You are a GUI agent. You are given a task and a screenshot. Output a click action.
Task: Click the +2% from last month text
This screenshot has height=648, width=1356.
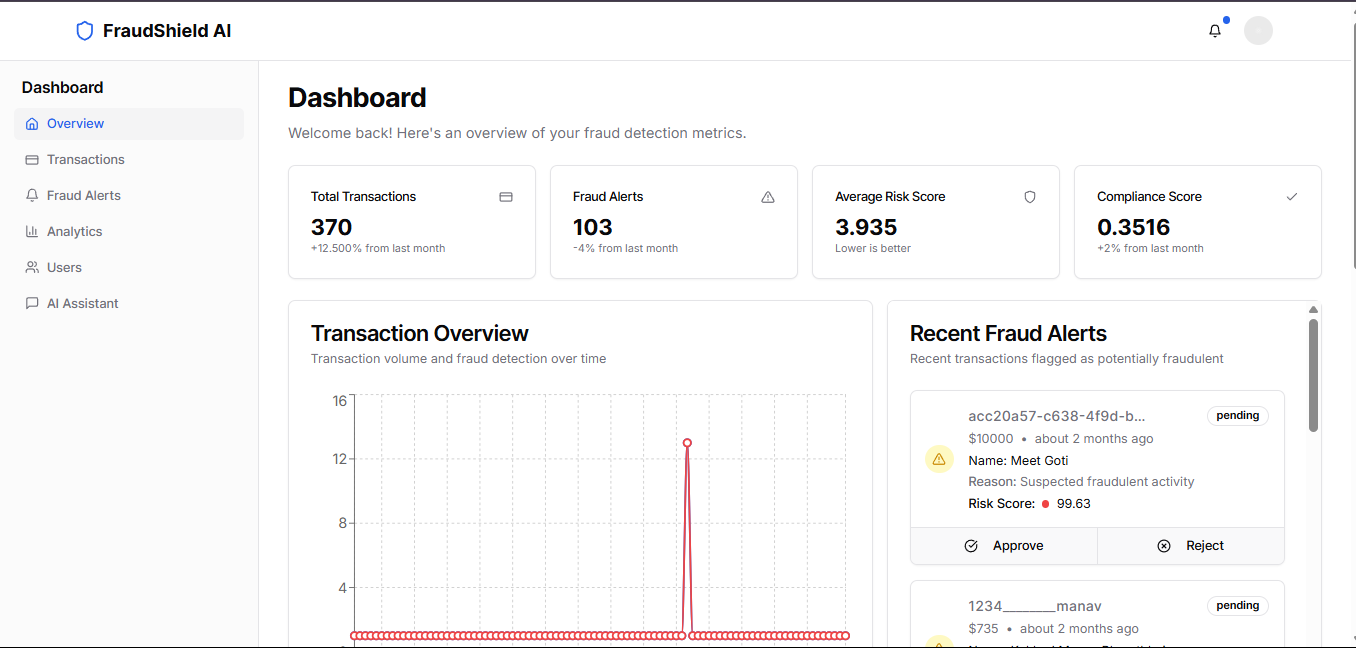point(1150,248)
